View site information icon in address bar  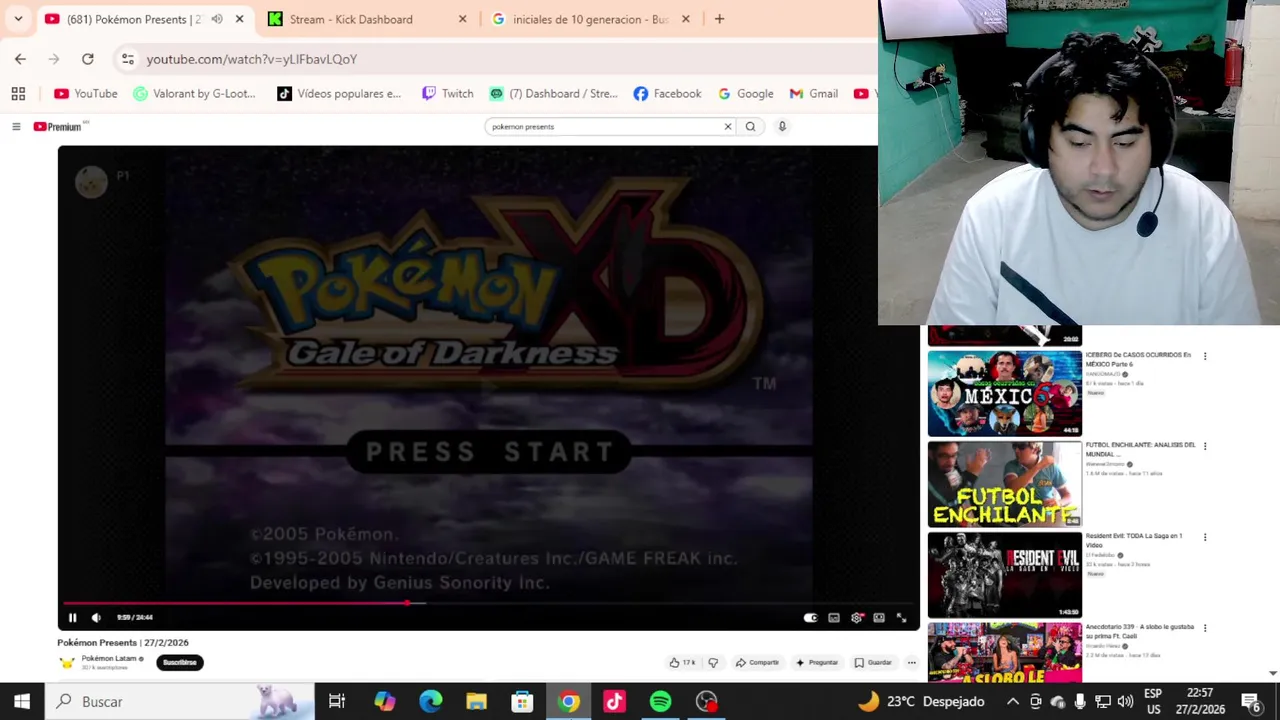point(128,59)
